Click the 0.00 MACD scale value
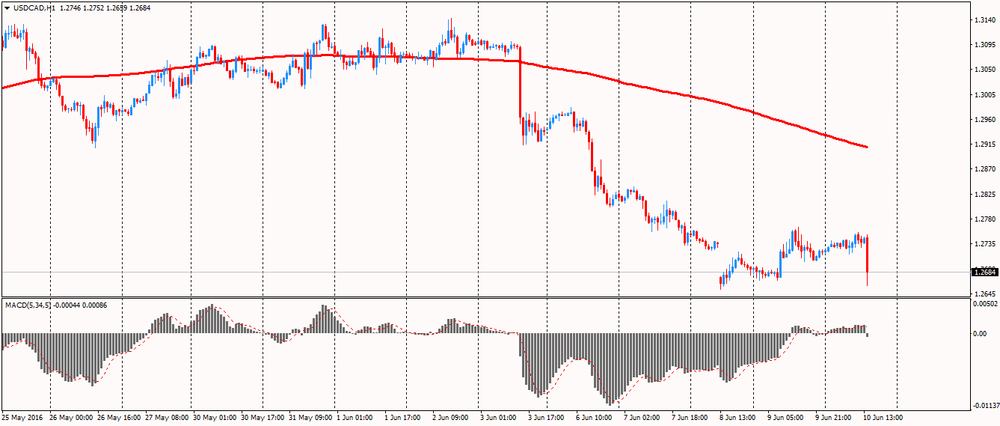This screenshot has width=1000, height=426. 978,334
